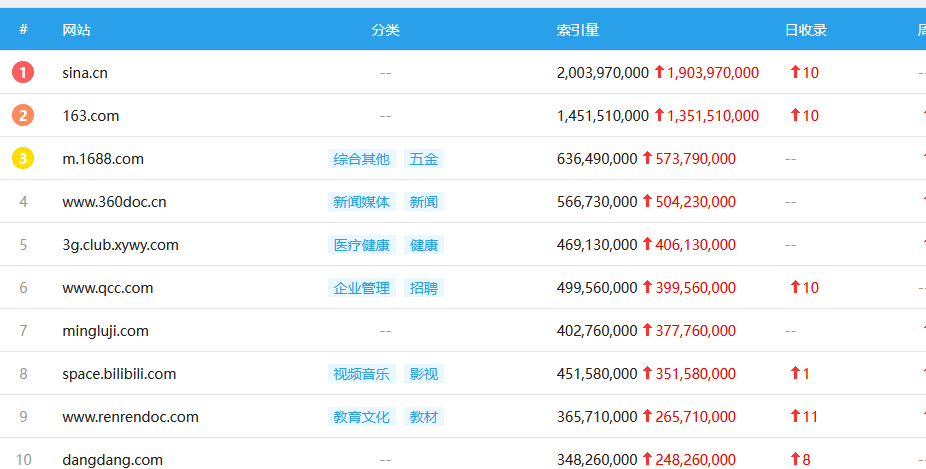This screenshot has width=926, height=469.
Task: Open the sina.cn site link
Action: pyautogui.click(x=84, y=72)
